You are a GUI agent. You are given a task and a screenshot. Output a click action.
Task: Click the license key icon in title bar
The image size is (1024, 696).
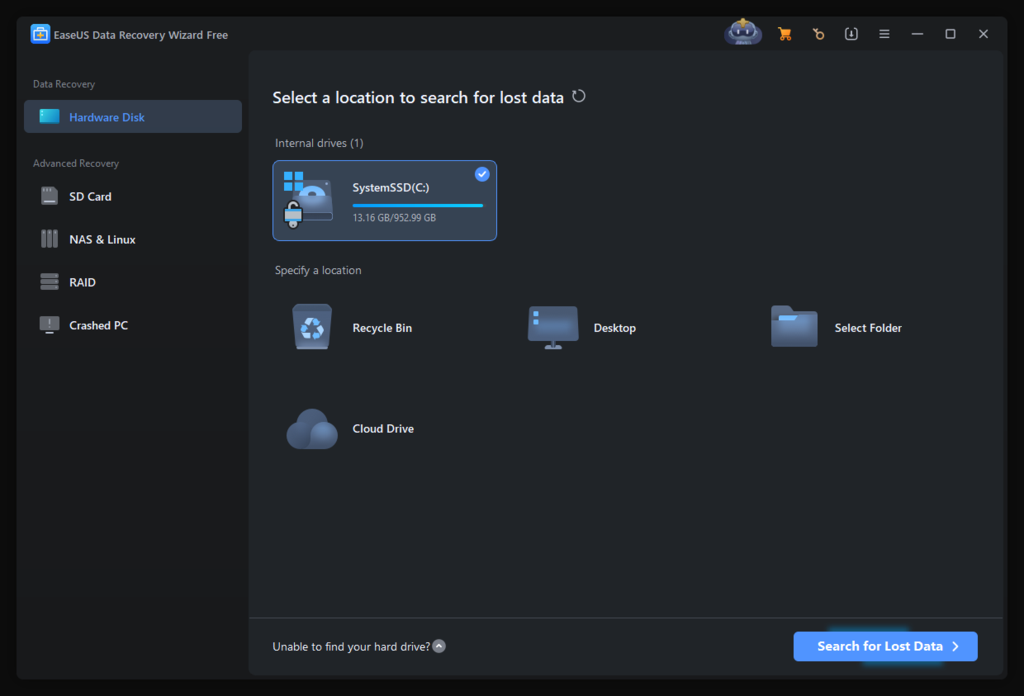(x=818, y=34)
